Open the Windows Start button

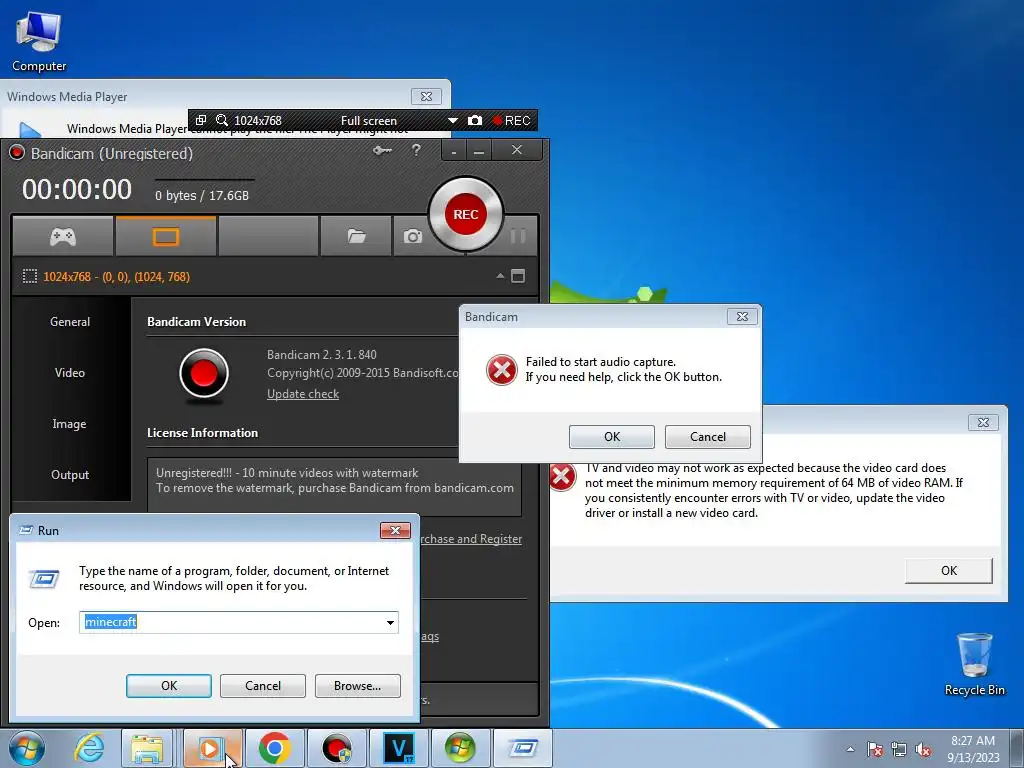27,748
